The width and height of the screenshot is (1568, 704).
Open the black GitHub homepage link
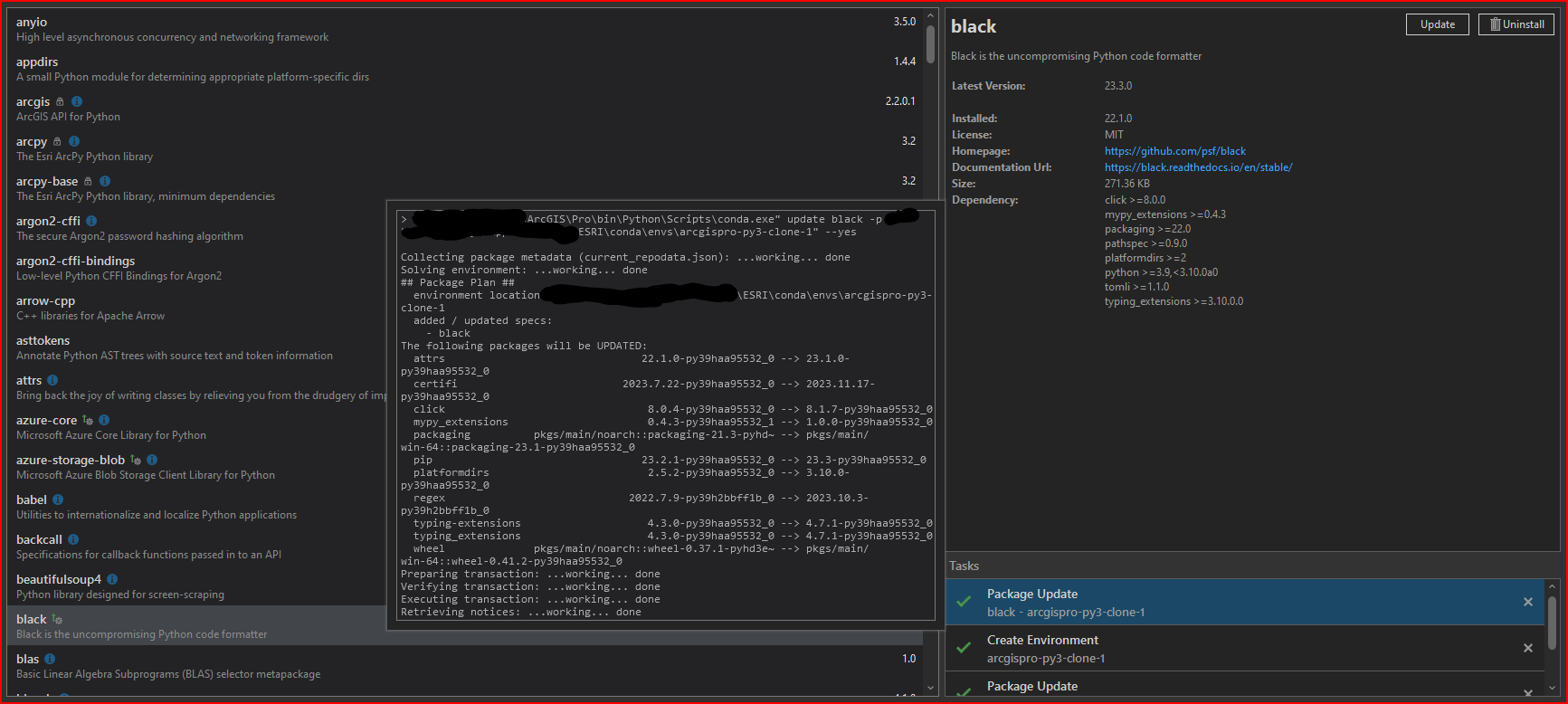tap(1175, 151)
